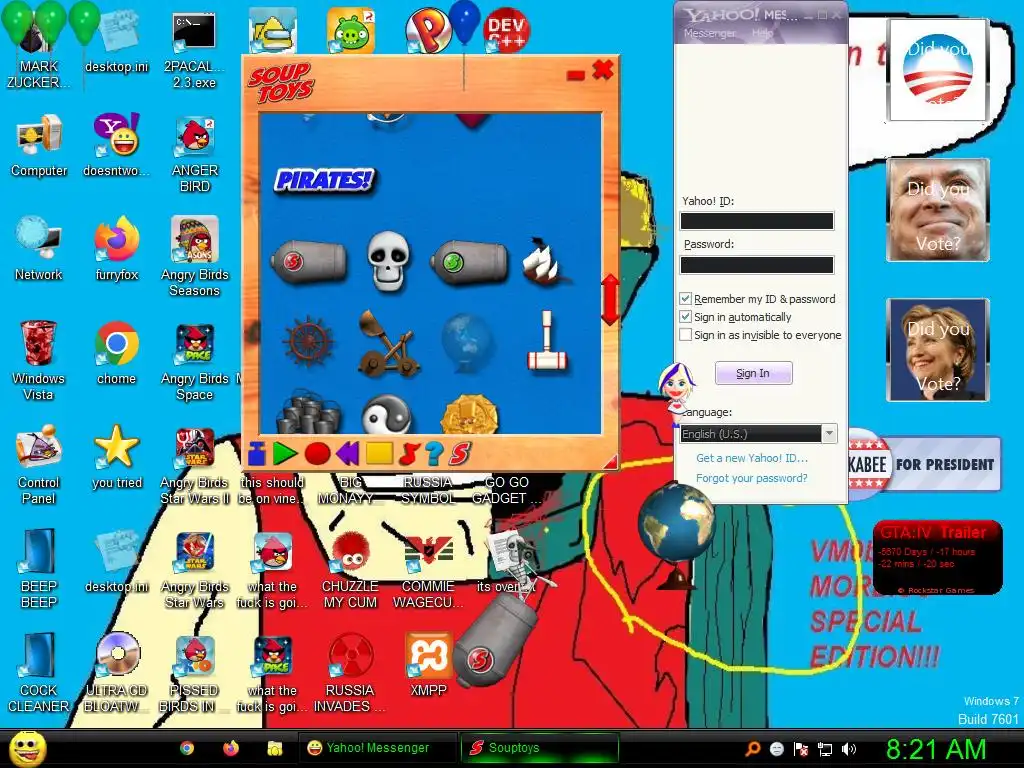Focus the Password field
This screenshot has width=1024, height=768.
[757, 264]
